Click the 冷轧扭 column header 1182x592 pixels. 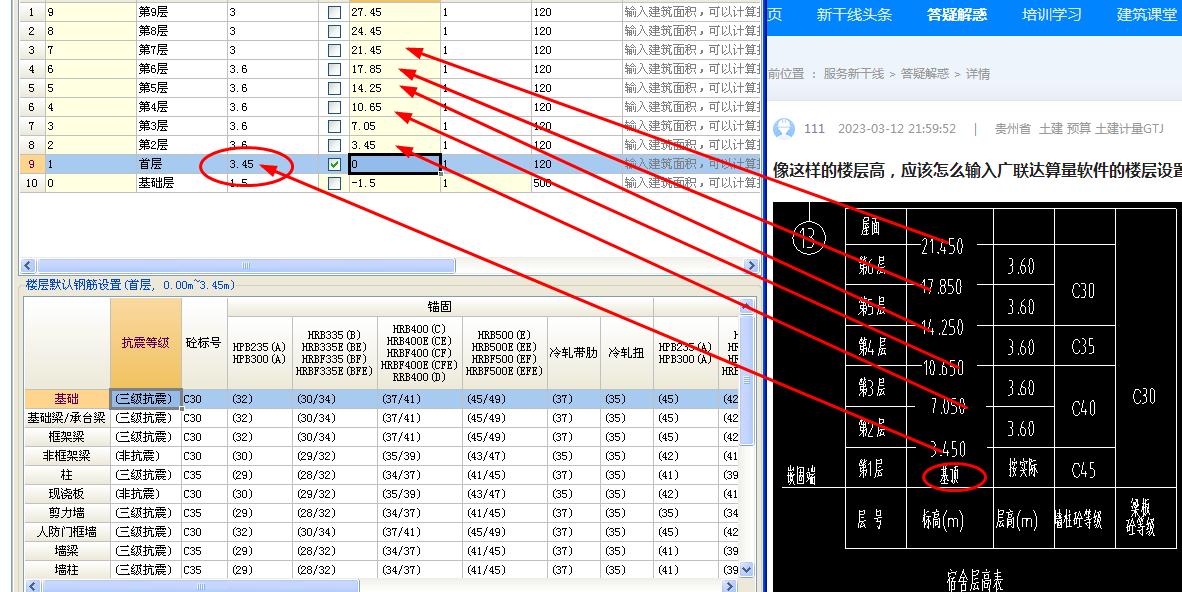(x=626, y=353)
